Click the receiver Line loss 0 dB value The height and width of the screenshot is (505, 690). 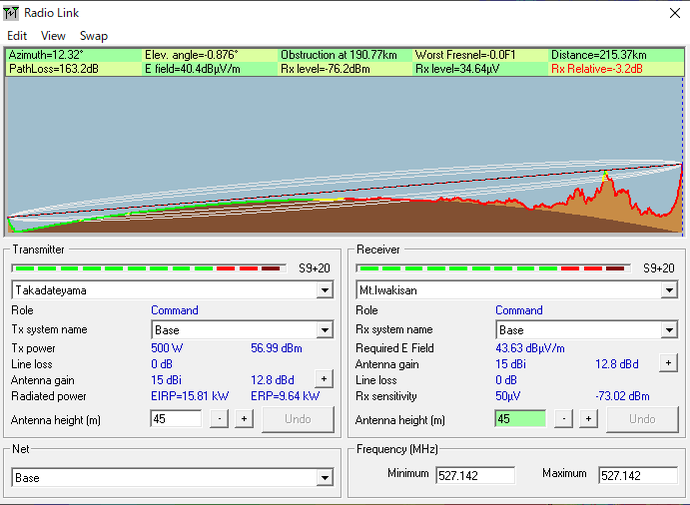click(506, 380)
